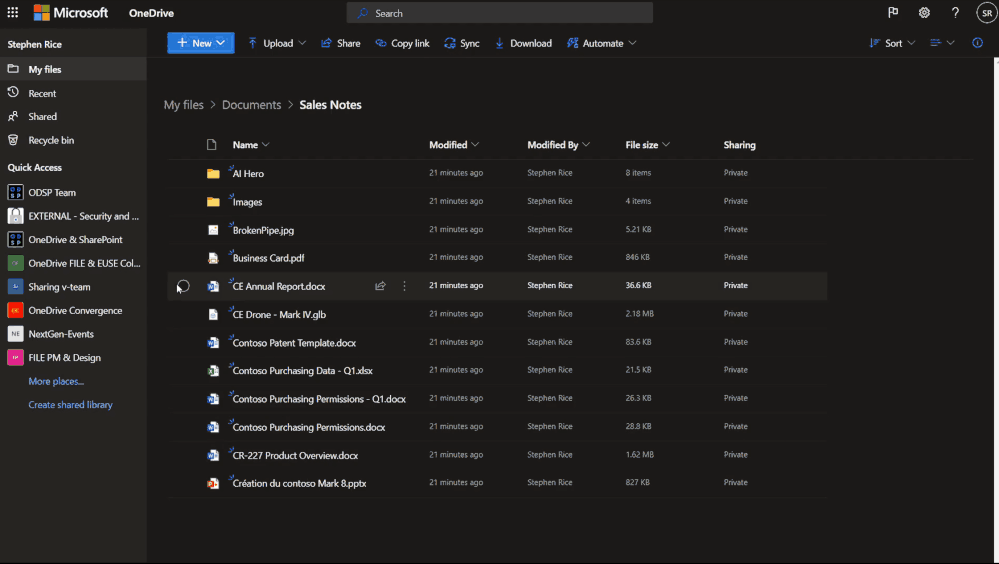
Task: Switch the view layout options
Action: click(x=941, y=43)
